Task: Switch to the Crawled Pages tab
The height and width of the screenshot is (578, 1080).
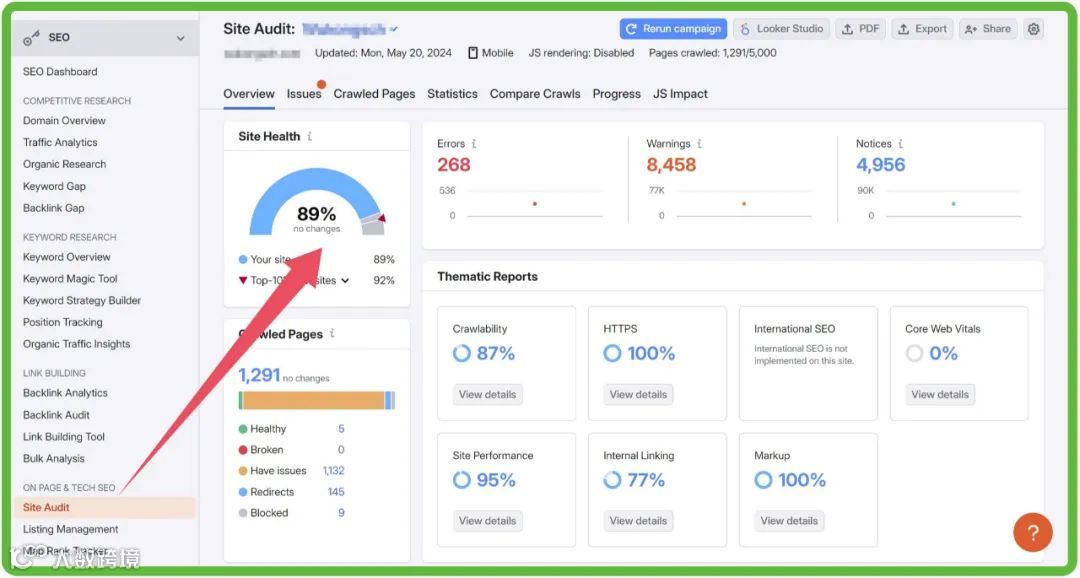Action: (x=374, y=94)
